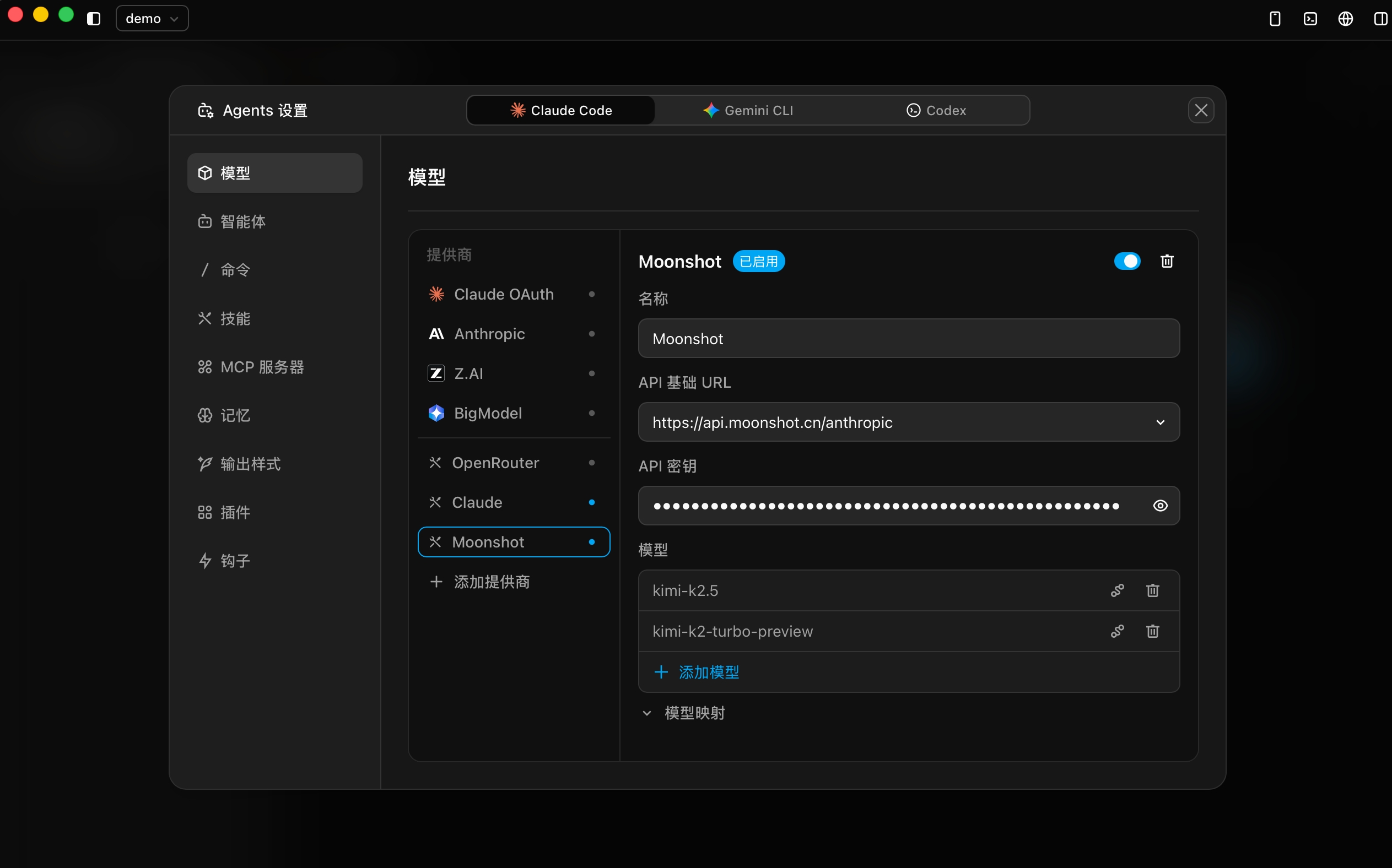Delete the kimi-k2-turbo-preview model
Viewport: 1392px width, 868px height.
1152,631
